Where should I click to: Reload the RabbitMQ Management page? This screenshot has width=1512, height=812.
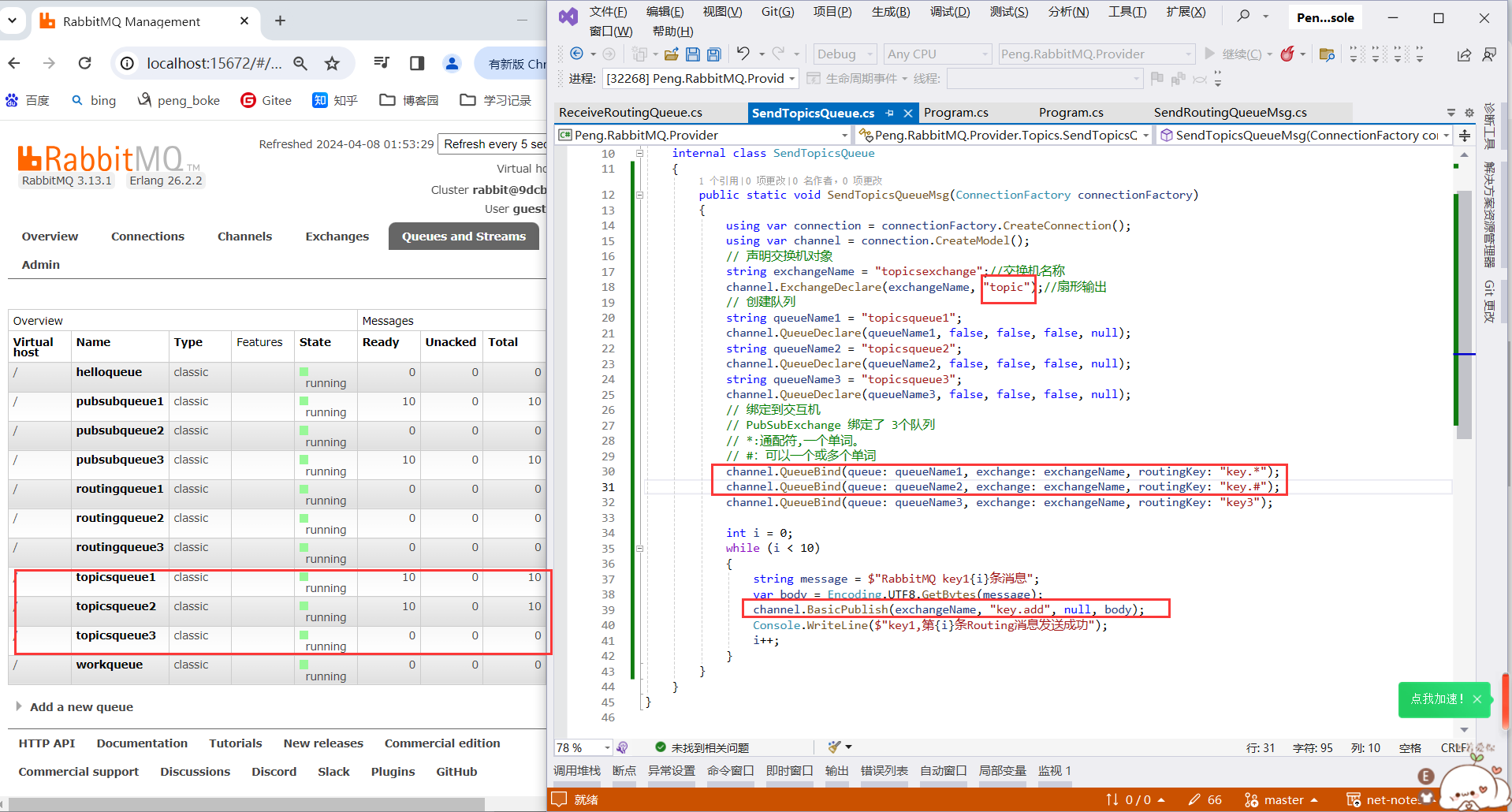(85, 63)
